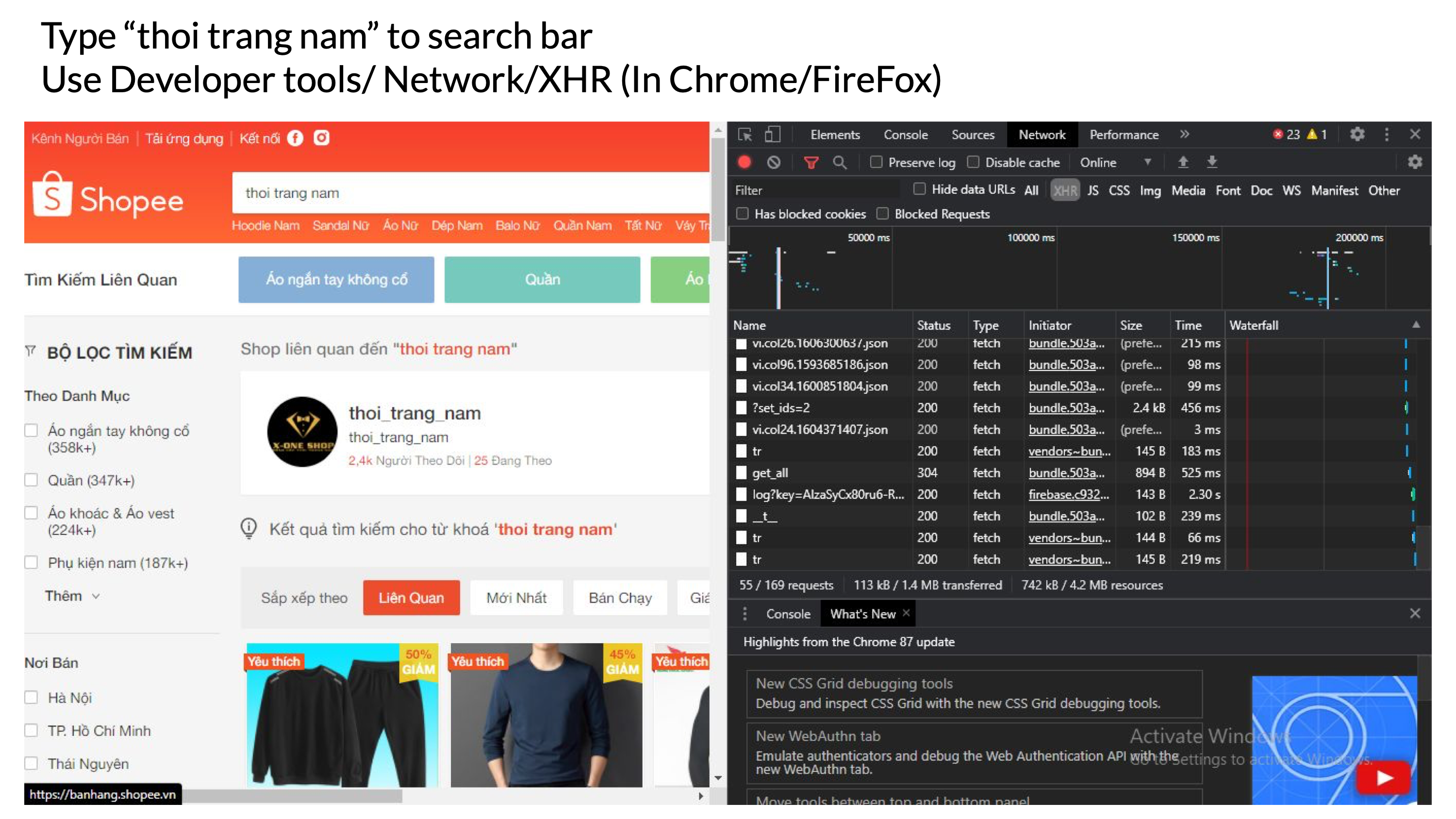Screen dimensions: 1456x819
Task: Tick the Hà Nội location filter checkbox
Action: click(31, 698)
